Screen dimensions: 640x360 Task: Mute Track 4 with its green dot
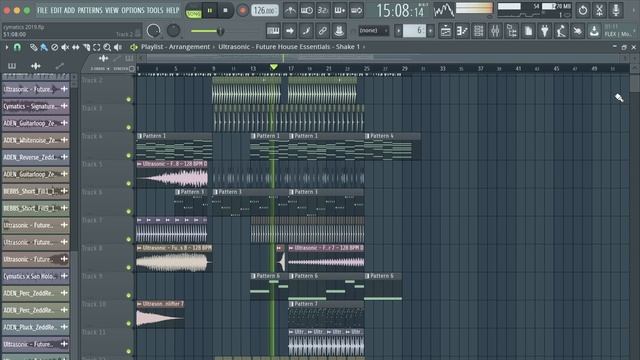(x=129, y=156)
